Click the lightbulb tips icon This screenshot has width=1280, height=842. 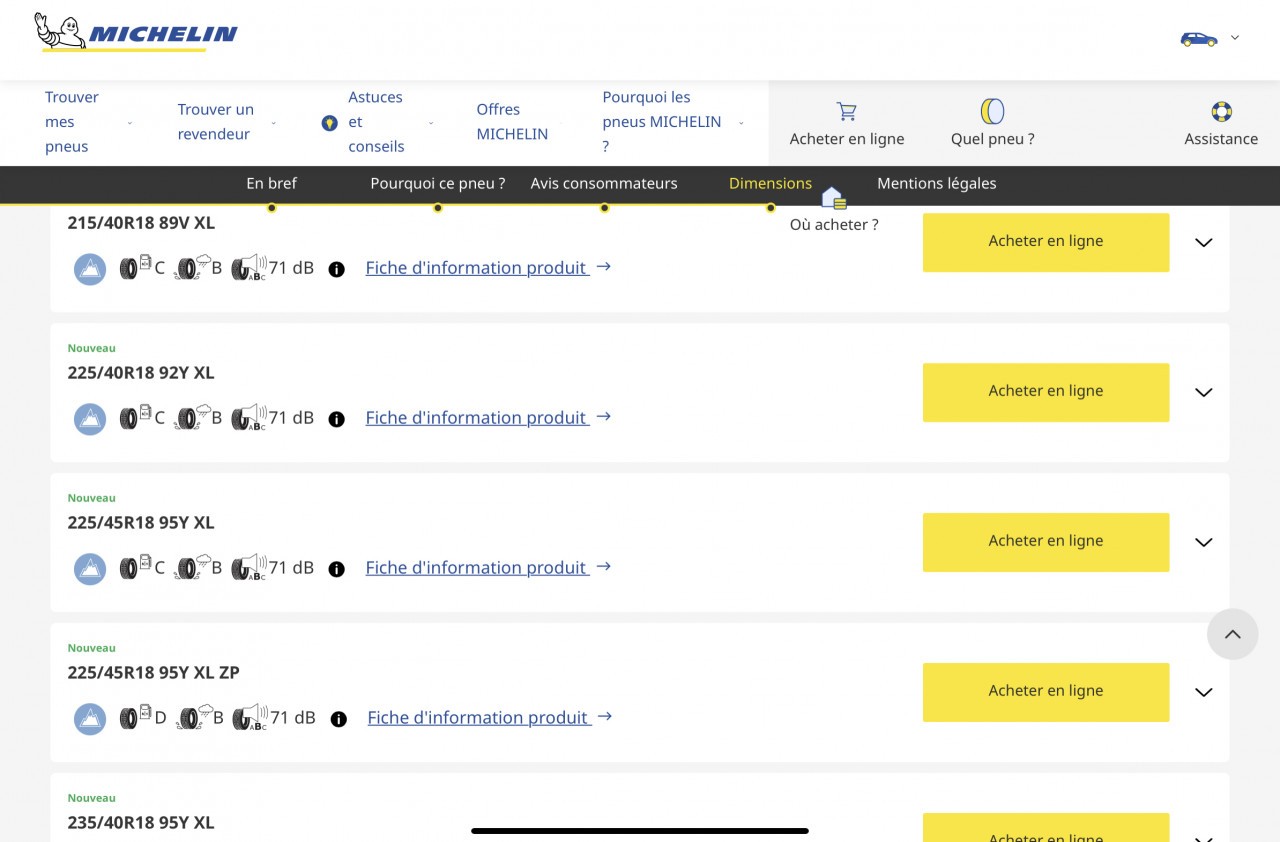pos(329,123)
